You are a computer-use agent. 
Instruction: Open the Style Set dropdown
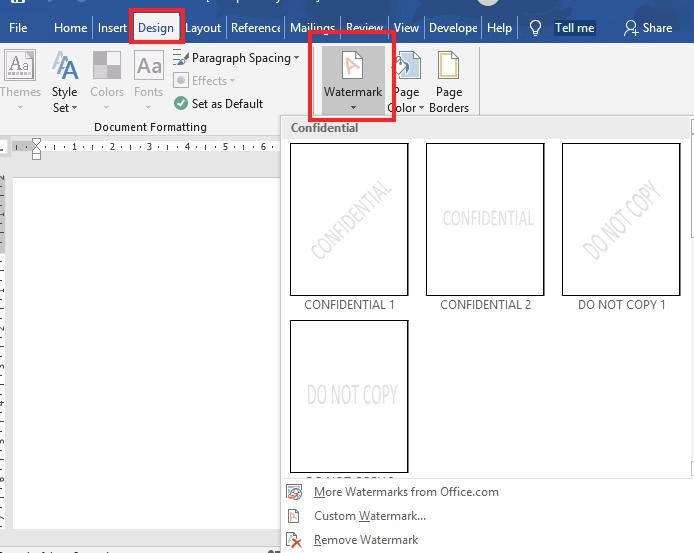pyautogui.click(x=65, y=81)
